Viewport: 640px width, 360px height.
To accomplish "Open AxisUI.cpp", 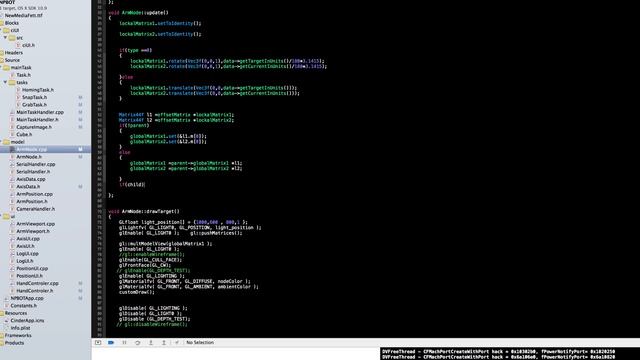I will coord(28,239).
